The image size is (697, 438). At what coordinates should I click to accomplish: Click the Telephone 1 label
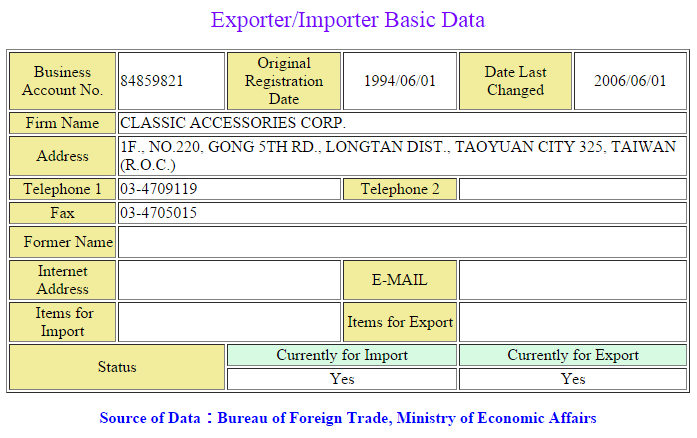click(x=63, y=189)
